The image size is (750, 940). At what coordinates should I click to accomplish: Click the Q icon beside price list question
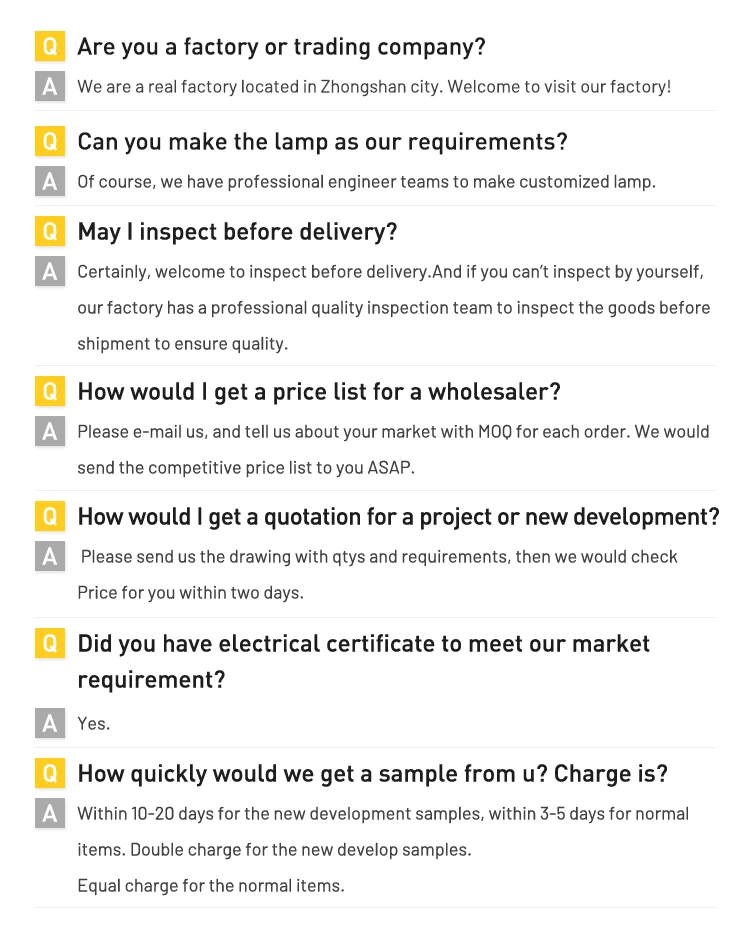[x=50, y=391]
